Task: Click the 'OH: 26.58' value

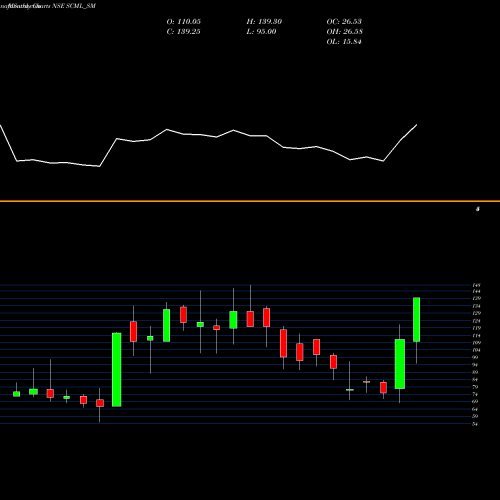Action: [x=345, y=32]
